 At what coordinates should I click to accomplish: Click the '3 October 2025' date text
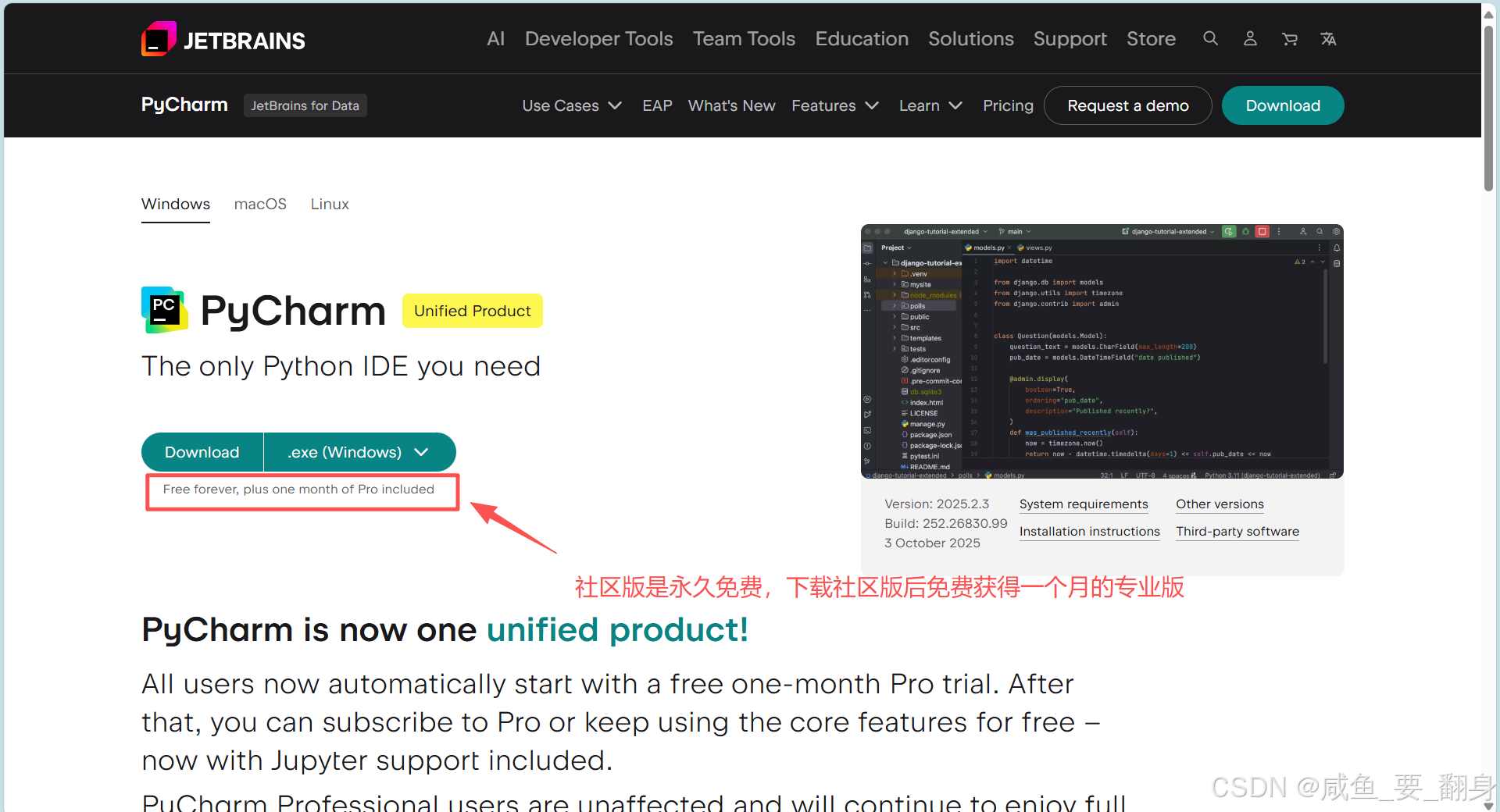pyautogui.click(x=932, y=543)
